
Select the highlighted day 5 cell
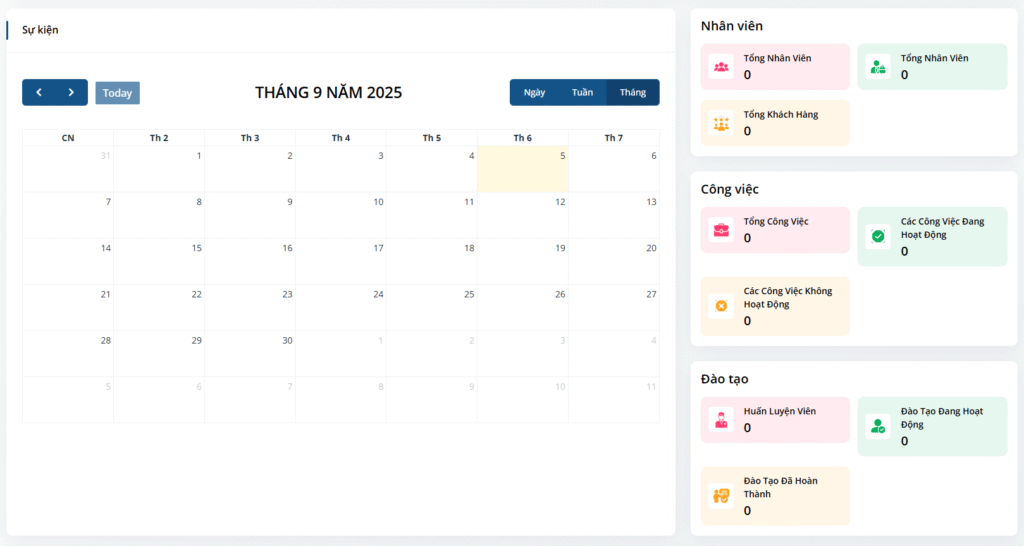522,169
